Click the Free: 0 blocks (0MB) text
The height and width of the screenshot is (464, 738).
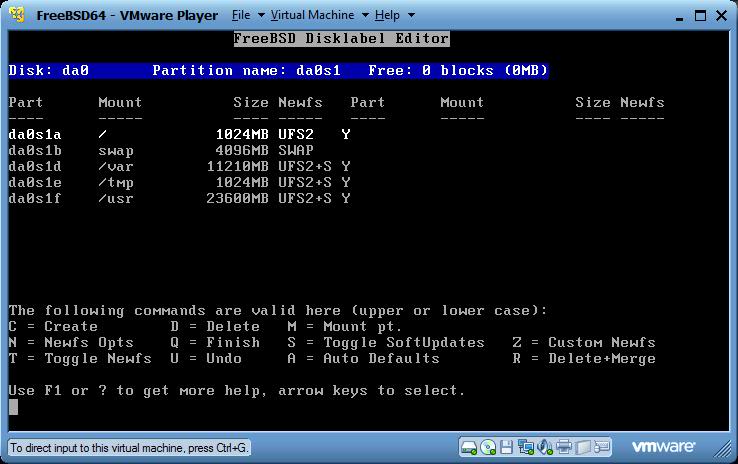click(458, 71)
